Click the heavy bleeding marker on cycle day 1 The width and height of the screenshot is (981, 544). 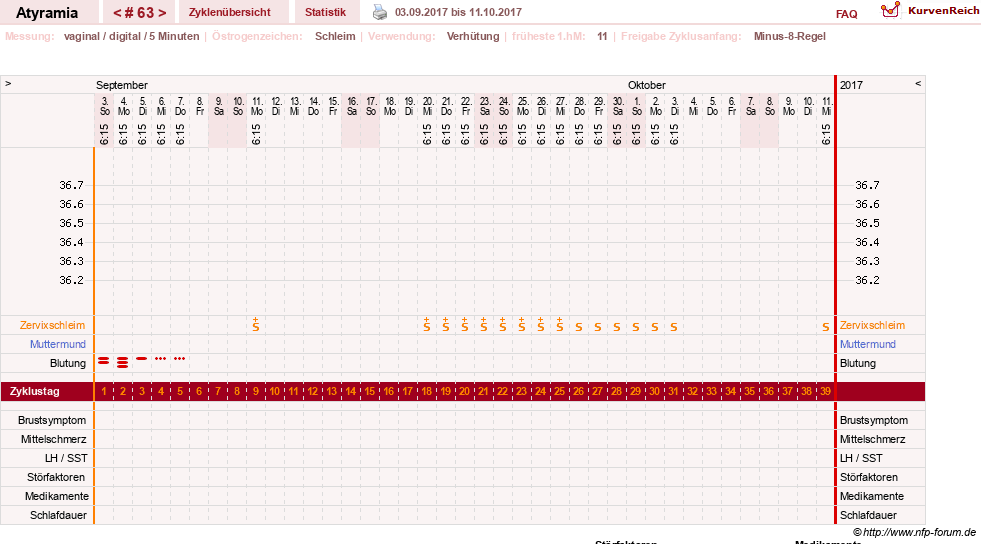click(104, 361)
